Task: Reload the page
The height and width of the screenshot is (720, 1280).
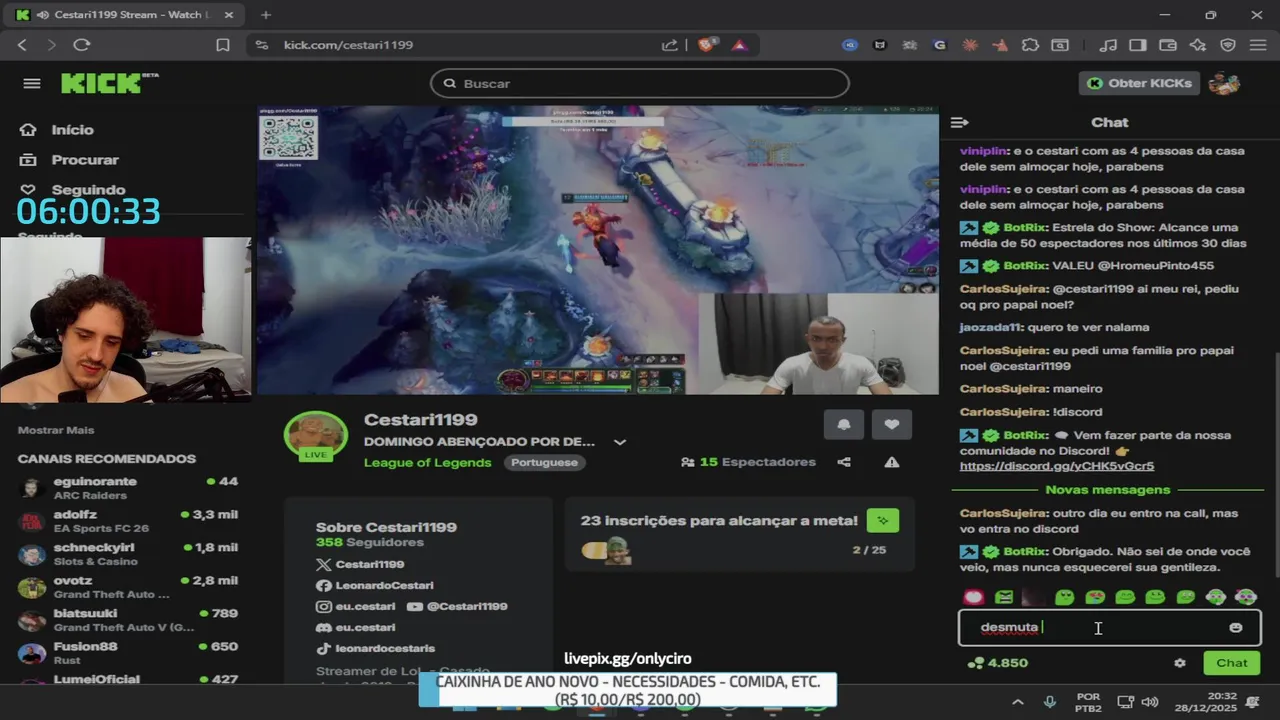Action: [x=82, y=45]
